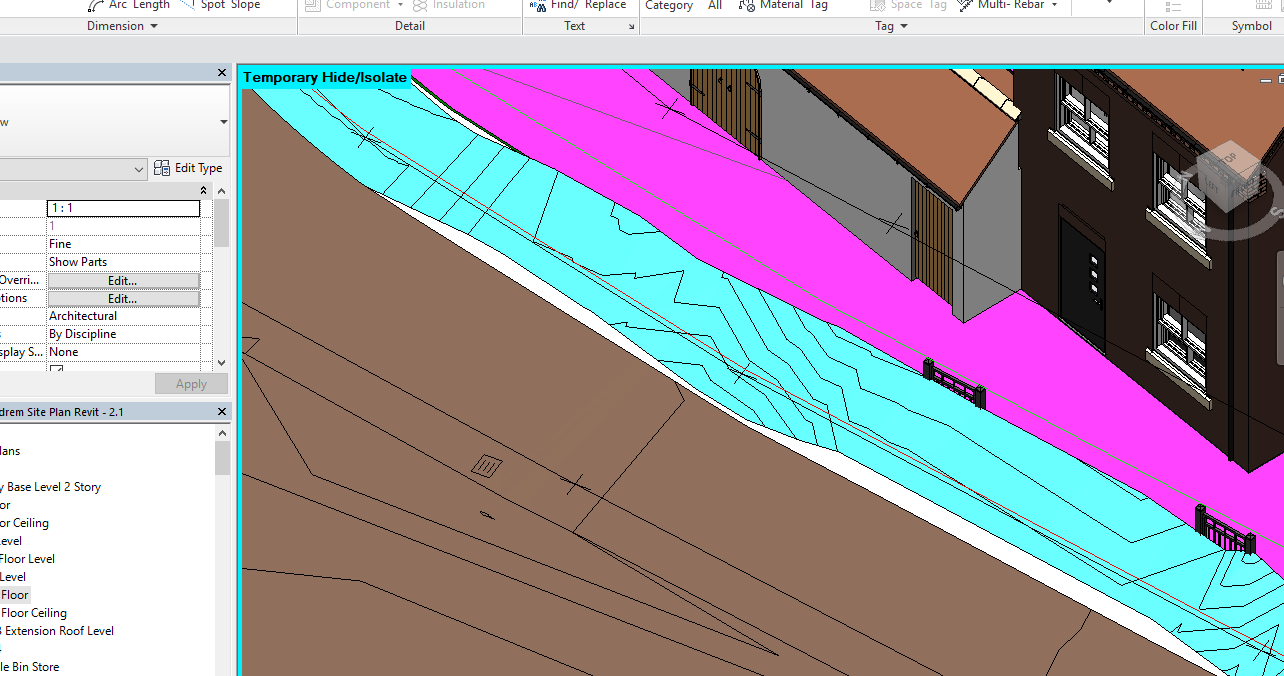Select the Extension Roof Level view
The width and height of the screenshot is (1284, 676).
(x=57, y=631)
